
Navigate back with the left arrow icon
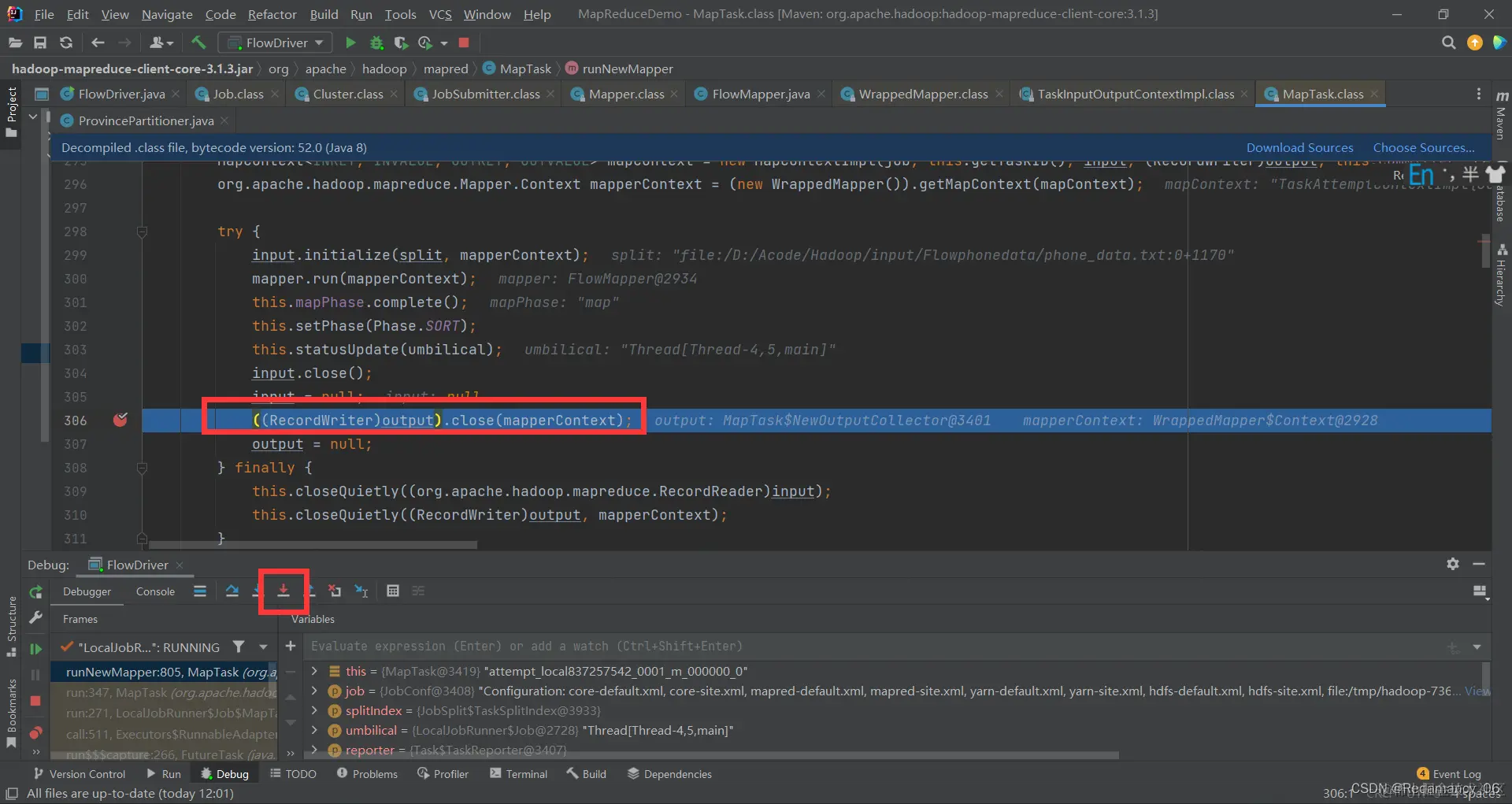98,43
